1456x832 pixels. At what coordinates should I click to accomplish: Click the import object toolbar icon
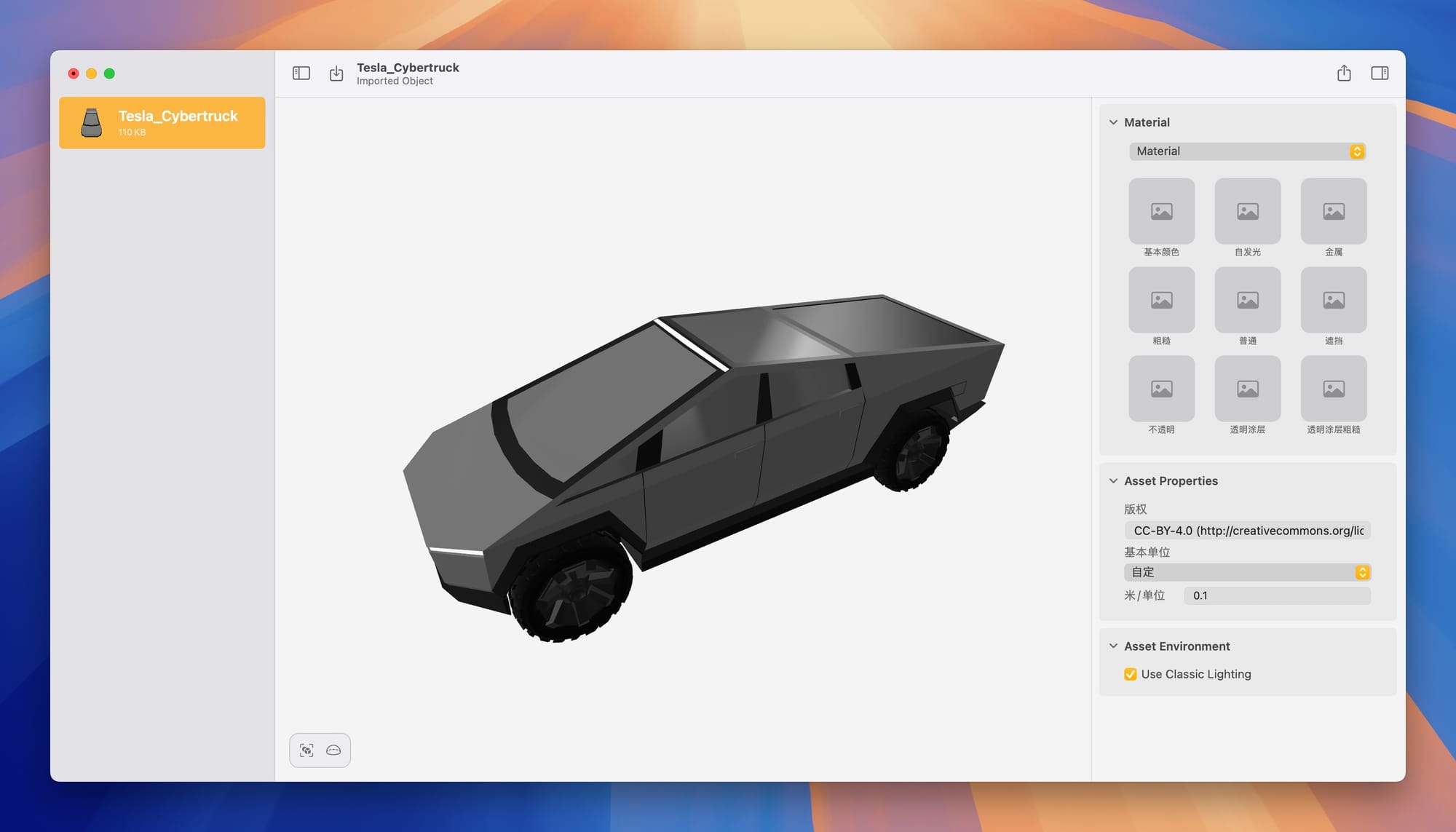point(336,74)
